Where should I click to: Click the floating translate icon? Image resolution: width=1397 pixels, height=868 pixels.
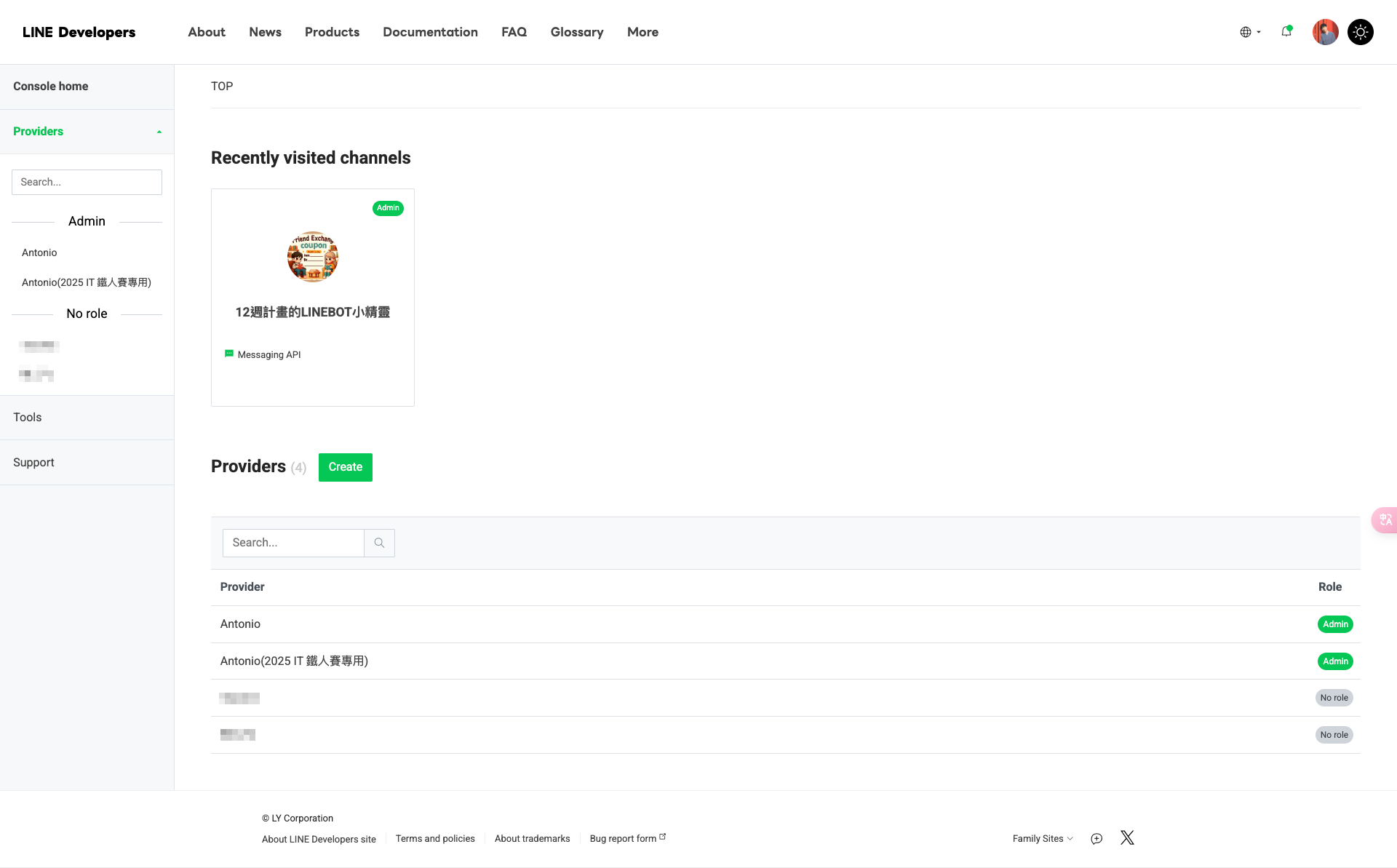1385,520
